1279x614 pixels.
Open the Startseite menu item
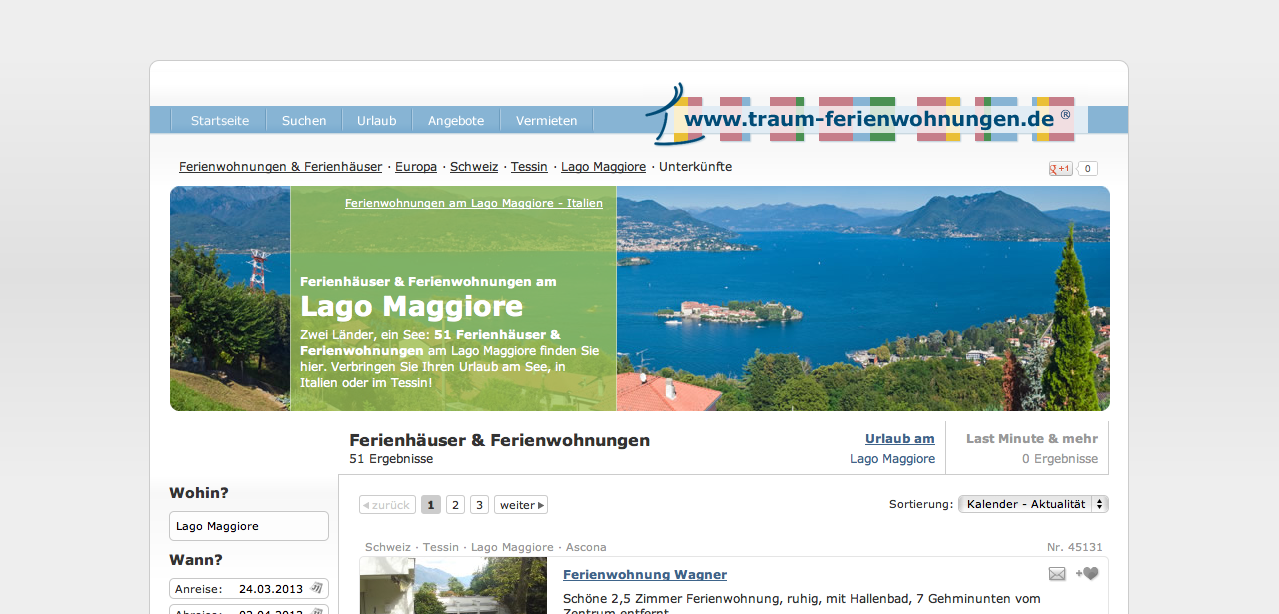(220, 120)
